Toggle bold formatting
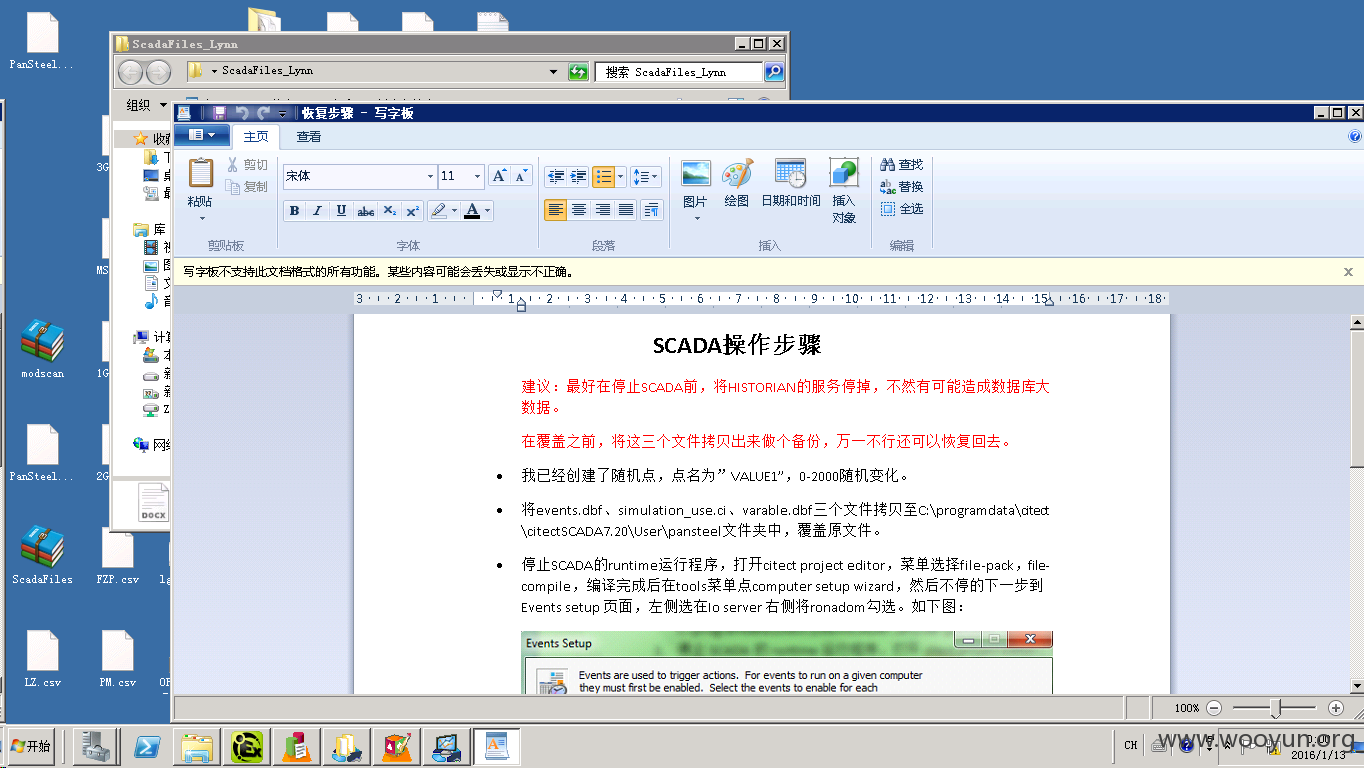Viewport: 1364px width, 768px height. point(294,211)
